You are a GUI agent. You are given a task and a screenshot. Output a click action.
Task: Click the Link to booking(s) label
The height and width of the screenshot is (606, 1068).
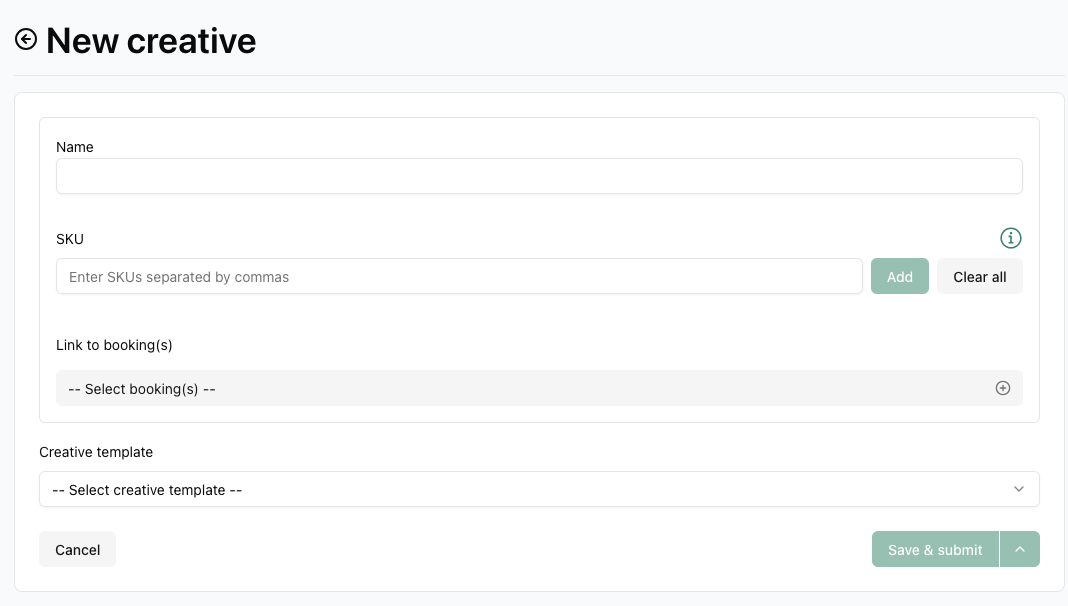click(114, 345)
